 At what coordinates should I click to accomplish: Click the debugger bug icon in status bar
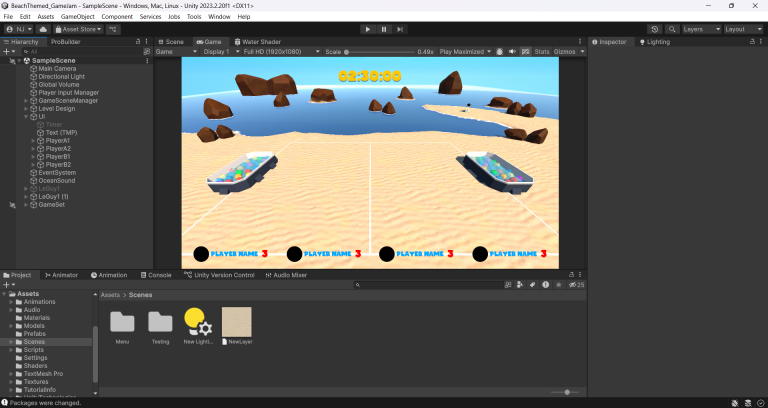[735, 403]
